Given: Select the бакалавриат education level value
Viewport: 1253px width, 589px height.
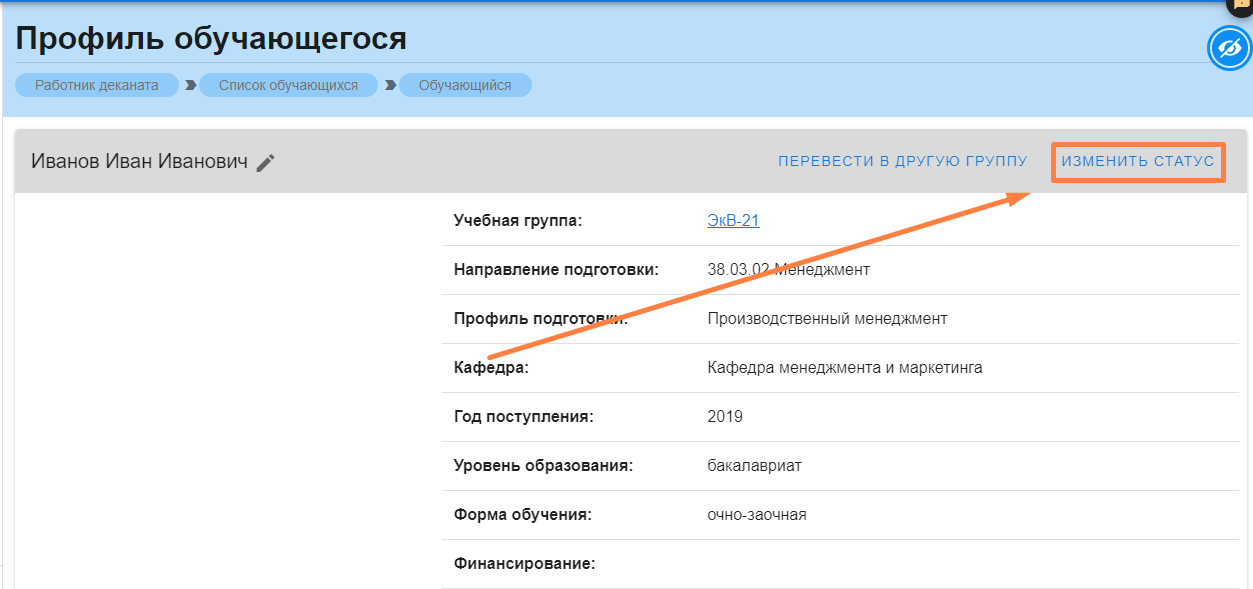Looking at the screenshot, I should pos(754,466).
